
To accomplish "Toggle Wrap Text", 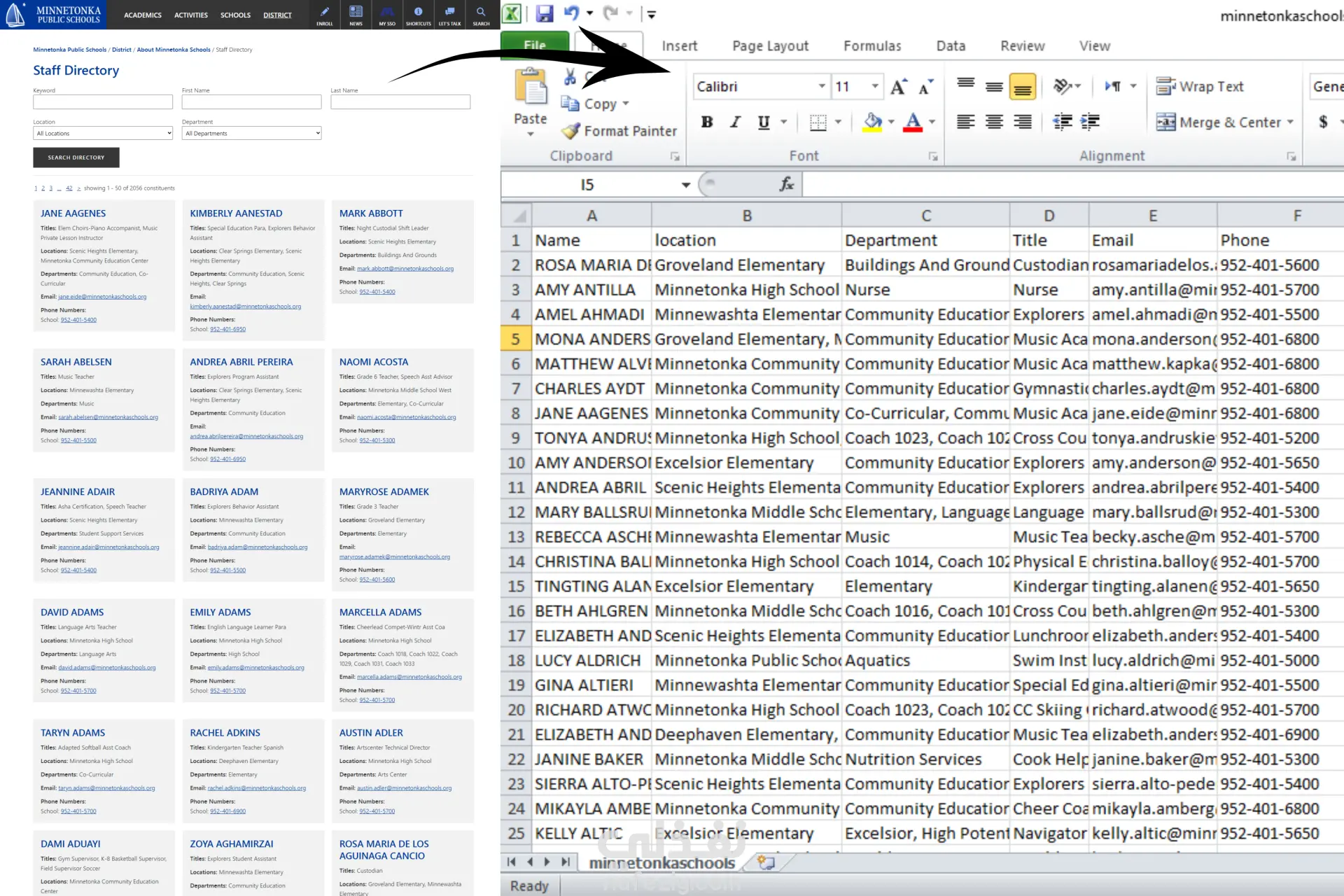I will (x=1200, y=87).
